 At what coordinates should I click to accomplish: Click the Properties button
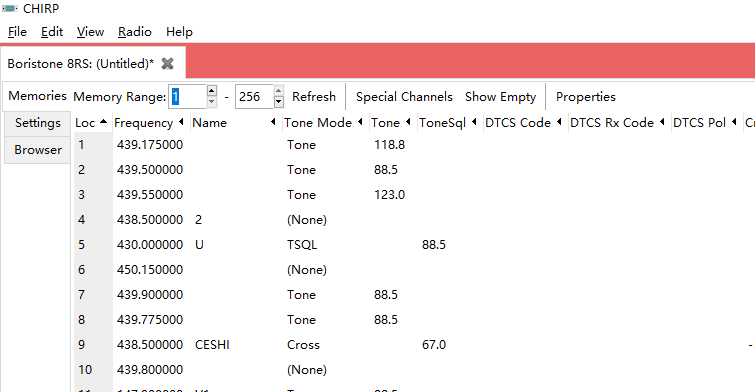tap(586, 96)
